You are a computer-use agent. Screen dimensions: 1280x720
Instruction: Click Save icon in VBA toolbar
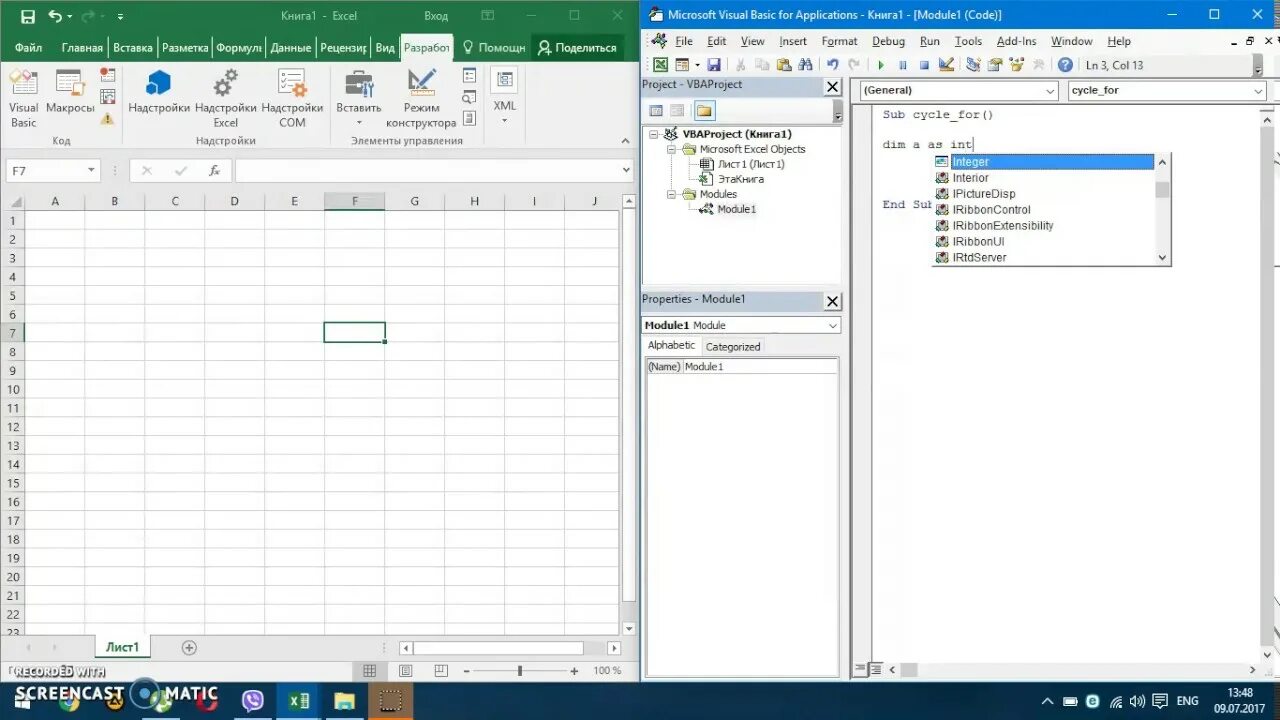point(713,65)
